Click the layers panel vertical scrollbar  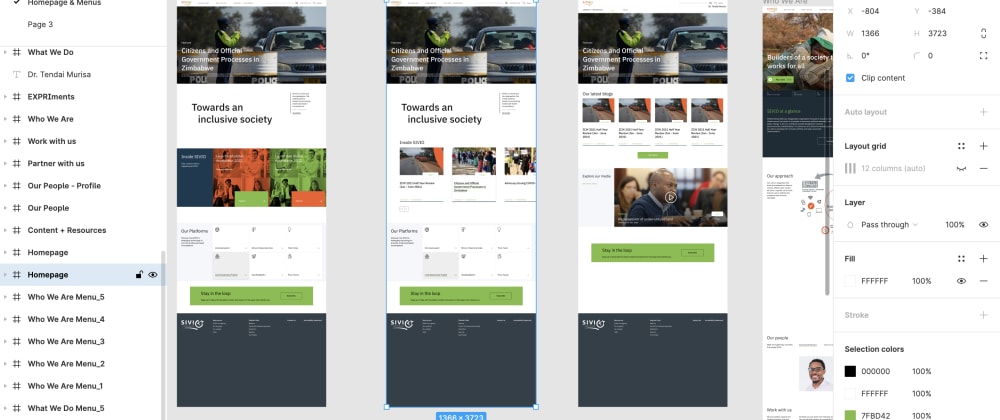pos(163,335)
